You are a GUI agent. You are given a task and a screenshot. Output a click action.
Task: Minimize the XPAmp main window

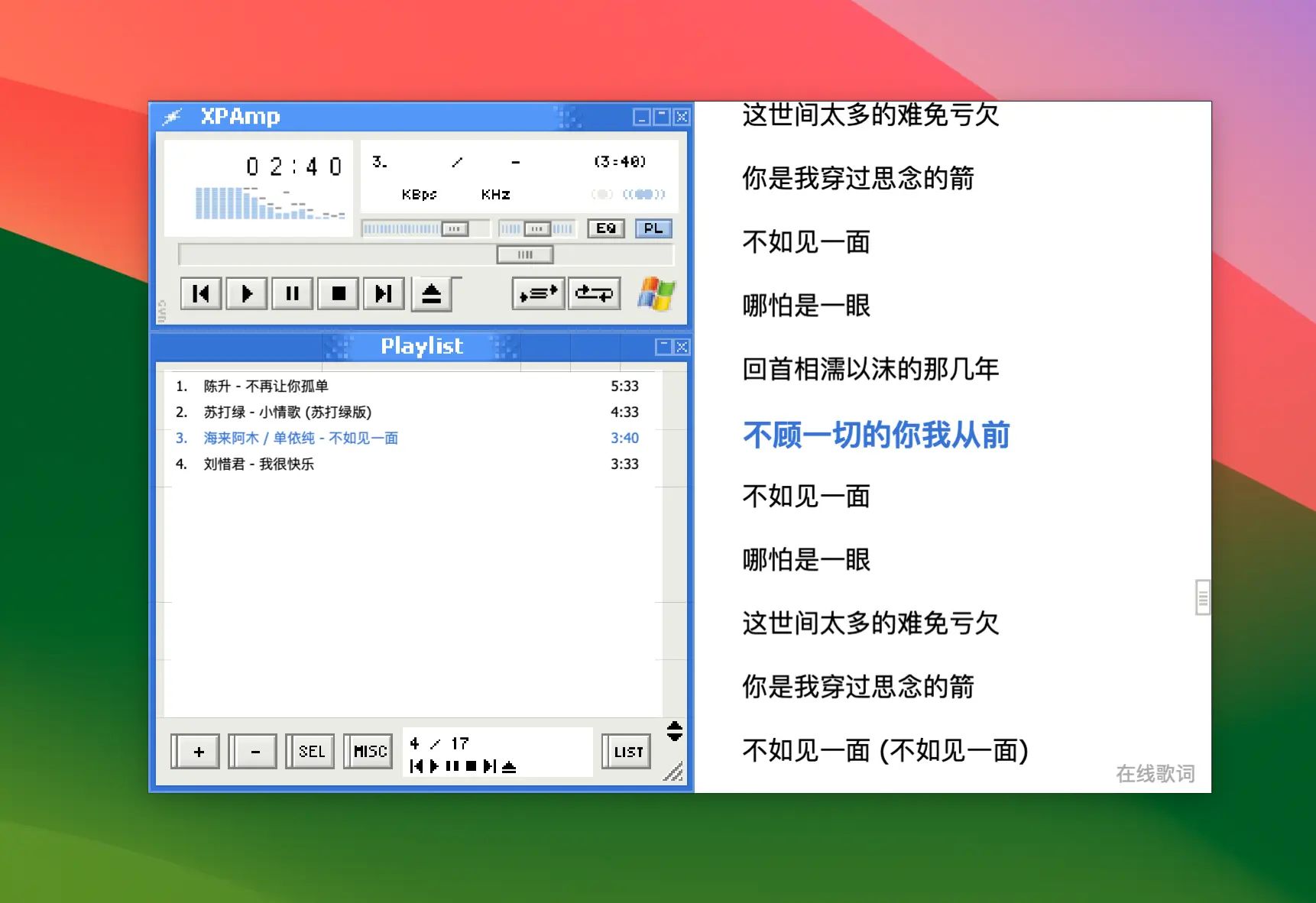(x=642, y=117)
